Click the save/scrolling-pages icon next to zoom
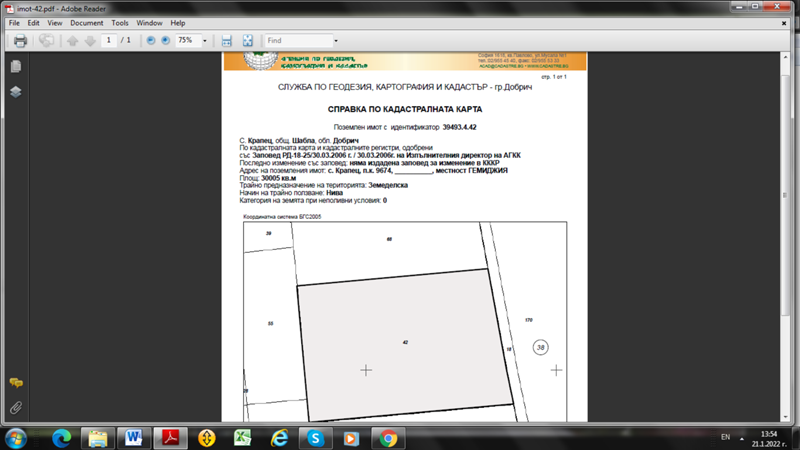800x450 pixels. point(226,41)
